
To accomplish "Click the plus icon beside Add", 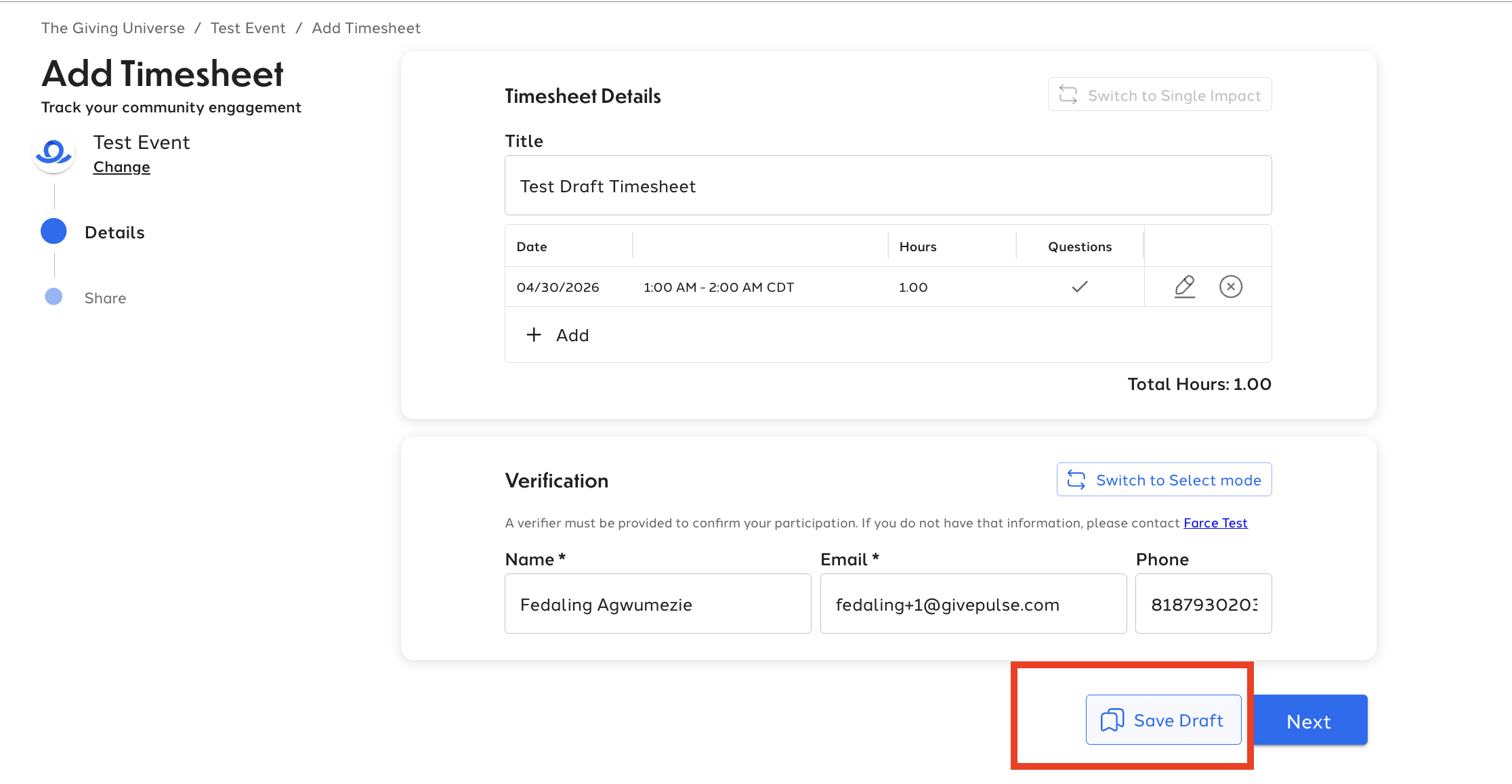I will coord(534,334).
